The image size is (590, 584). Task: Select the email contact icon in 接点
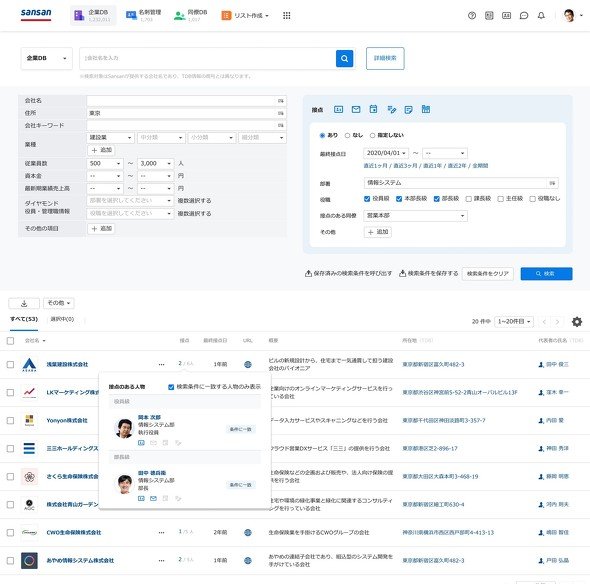point(356,110)
